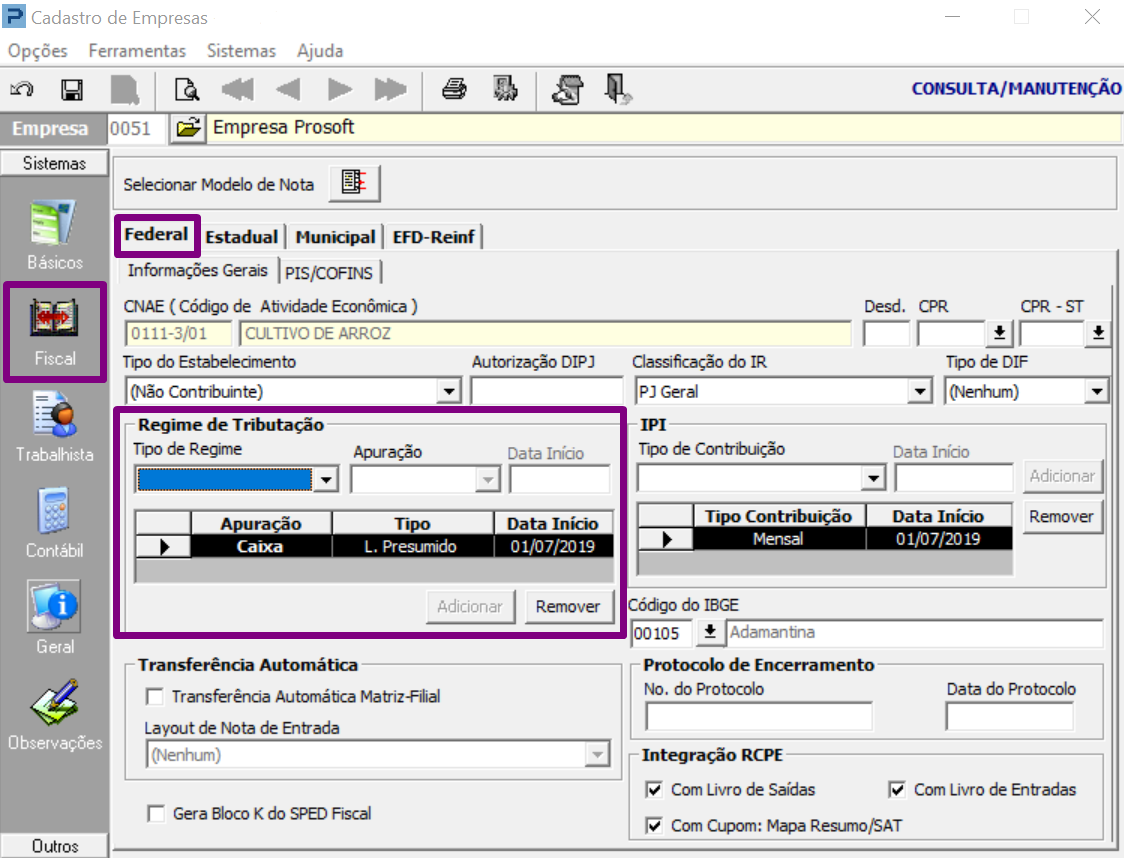
Task: Switch to the Estadual tab
Action: tap(242, 237)
